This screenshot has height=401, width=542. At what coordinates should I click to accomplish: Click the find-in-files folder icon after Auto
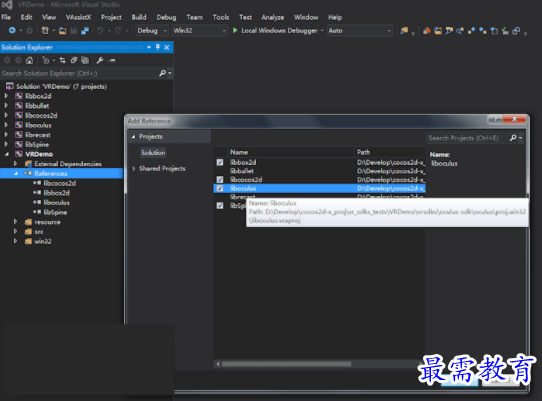click(x=404, y=31)
